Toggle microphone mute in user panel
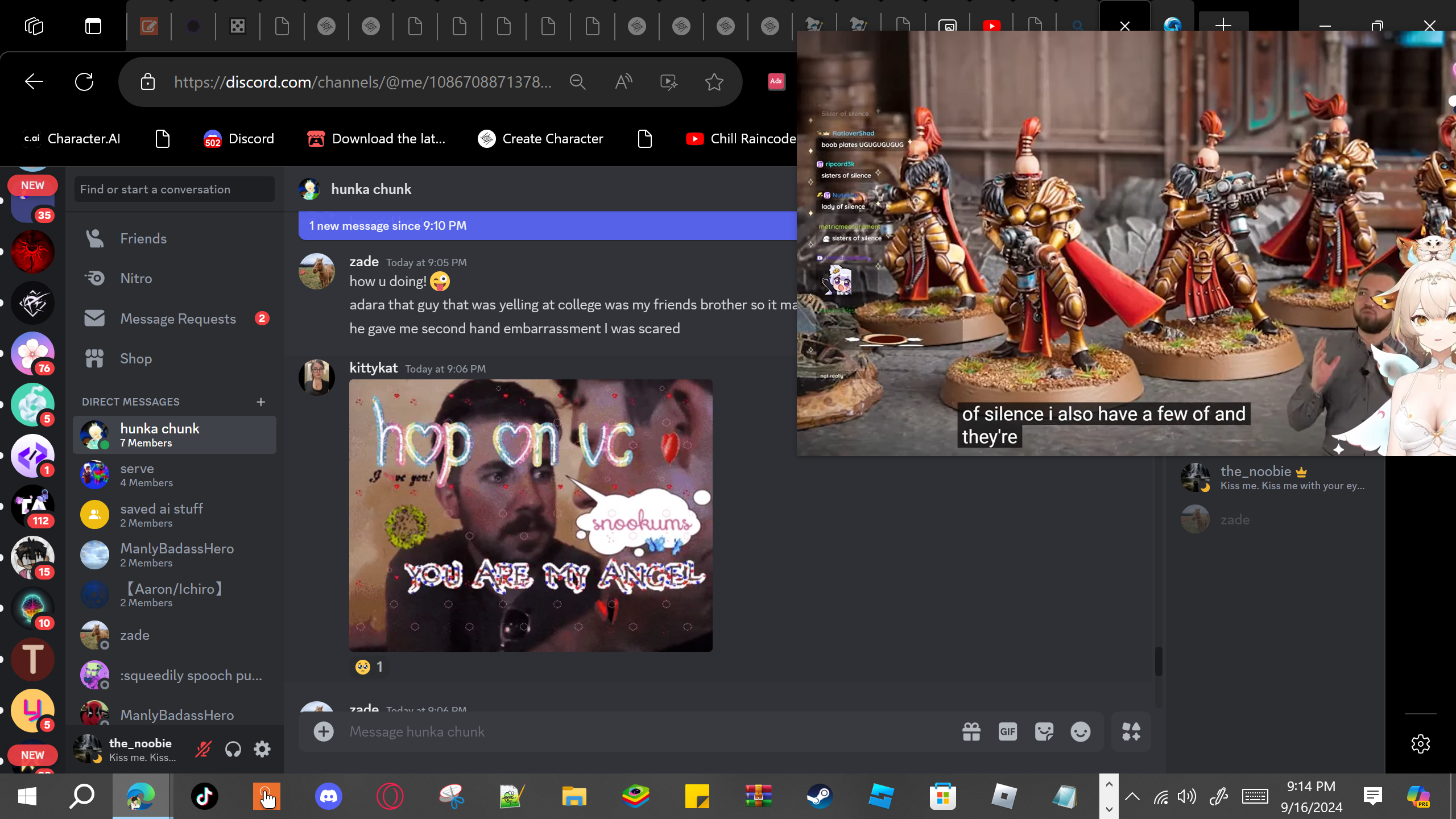The height and width of the screenshot is (819, 1456). (x=203, y=750)
